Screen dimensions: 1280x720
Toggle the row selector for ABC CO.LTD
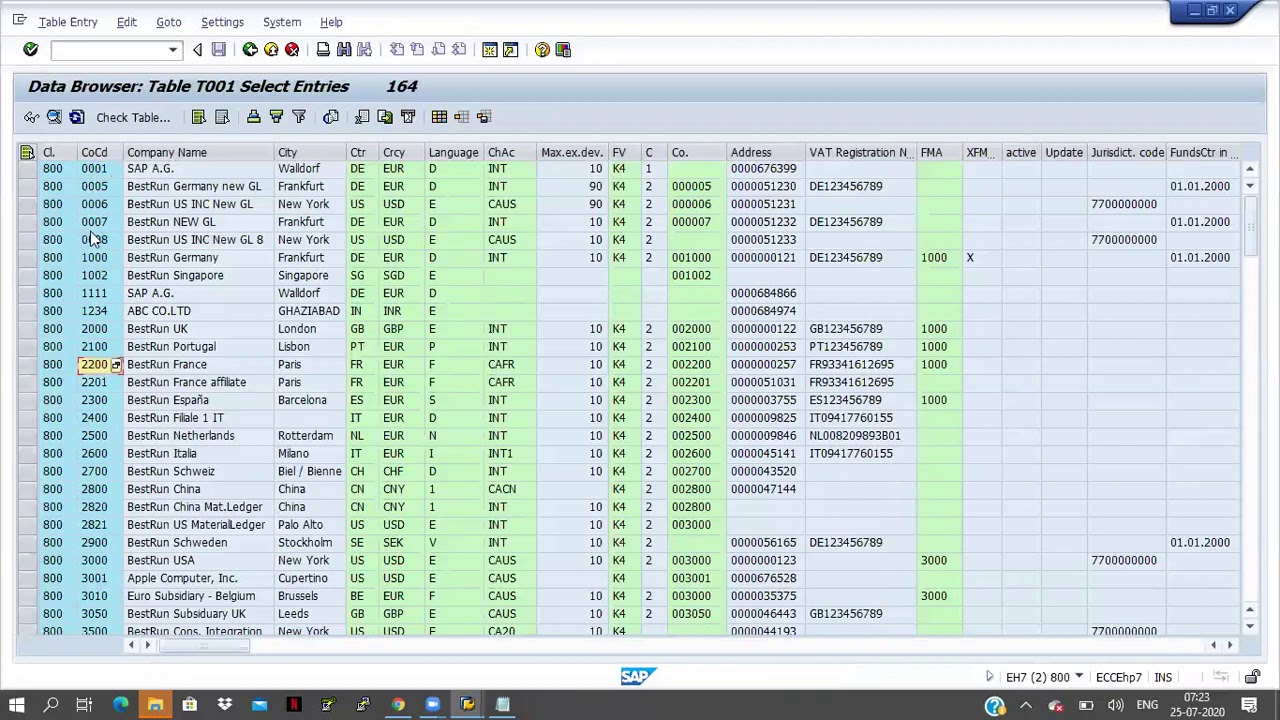tap(27, 311)
